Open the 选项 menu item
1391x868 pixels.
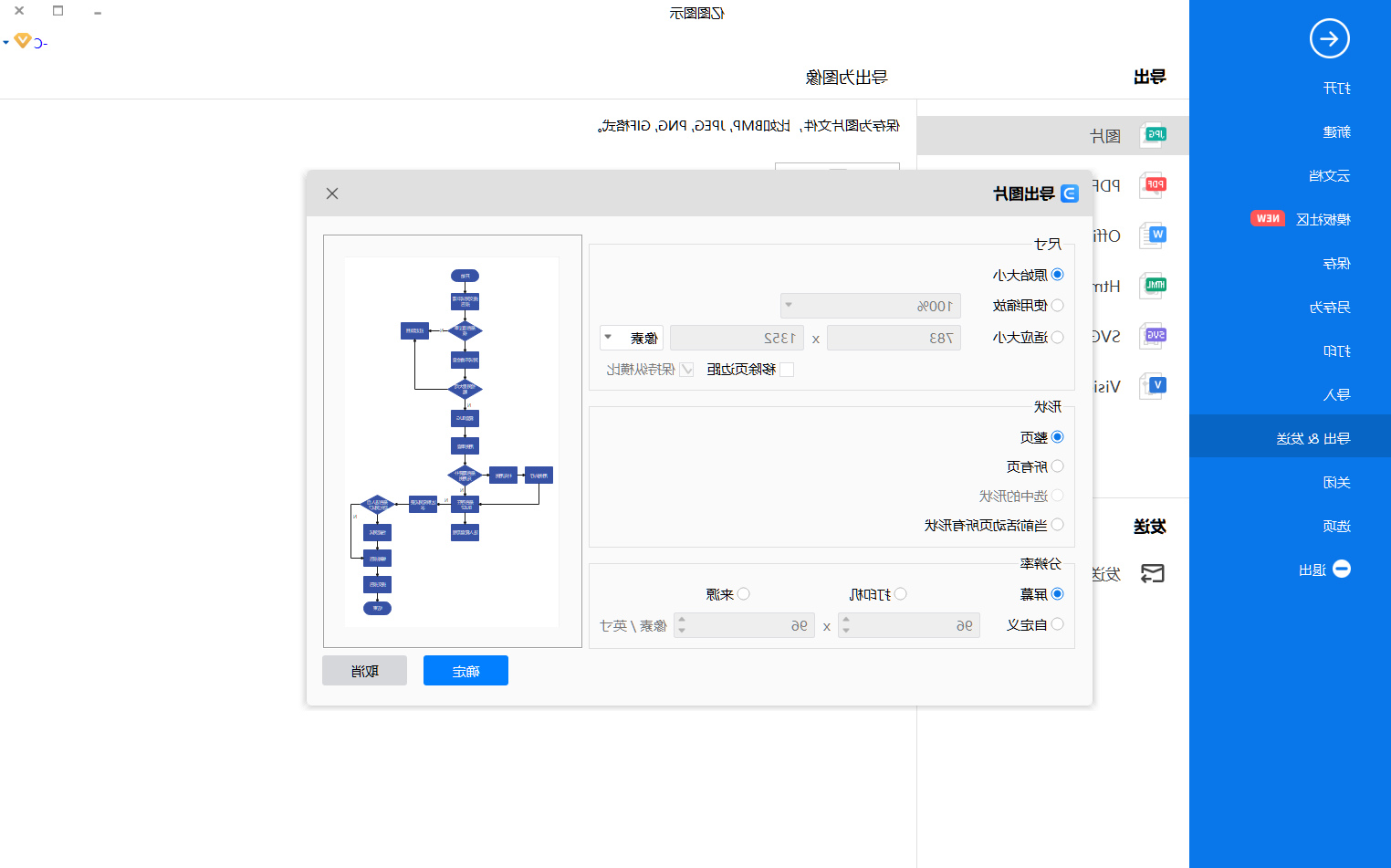point(1336,526)
